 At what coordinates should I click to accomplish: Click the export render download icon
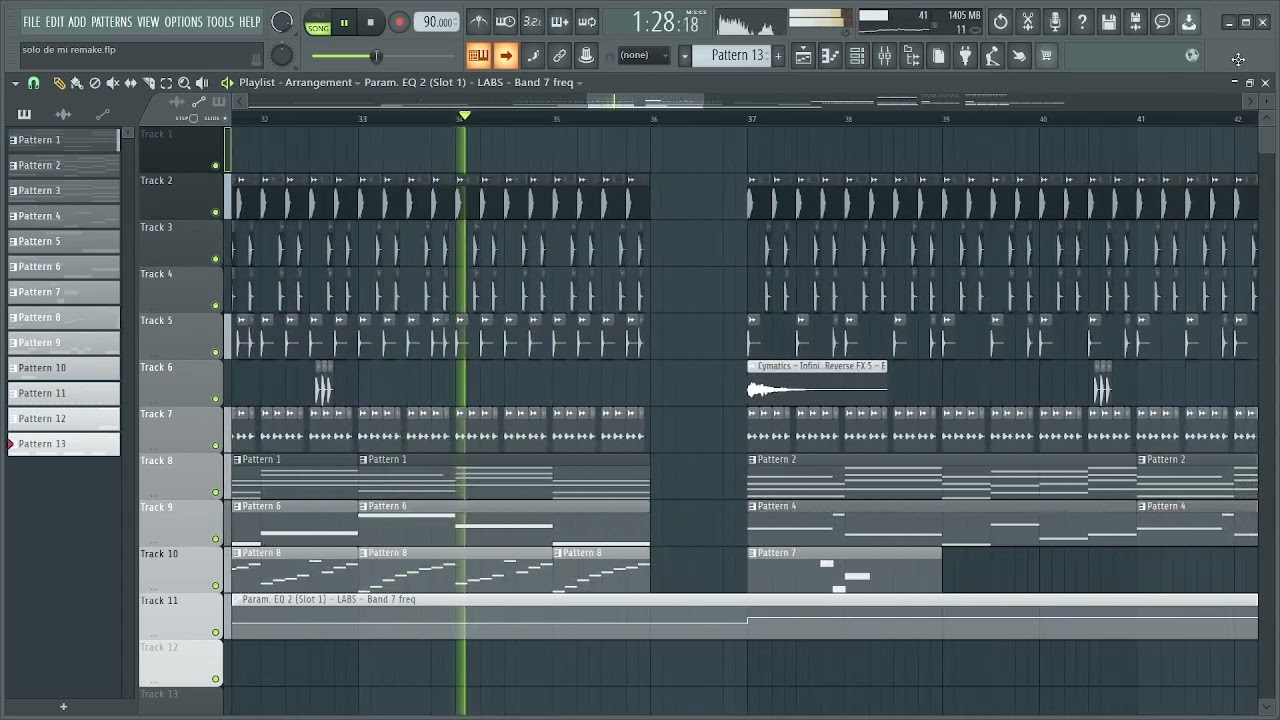pos(1189,22)
